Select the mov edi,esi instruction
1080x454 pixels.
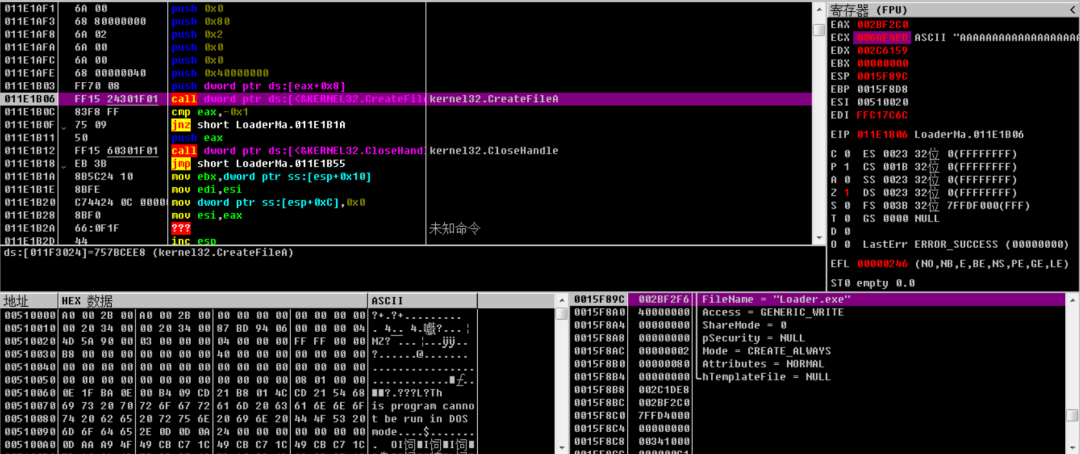[x=205, y=189]
